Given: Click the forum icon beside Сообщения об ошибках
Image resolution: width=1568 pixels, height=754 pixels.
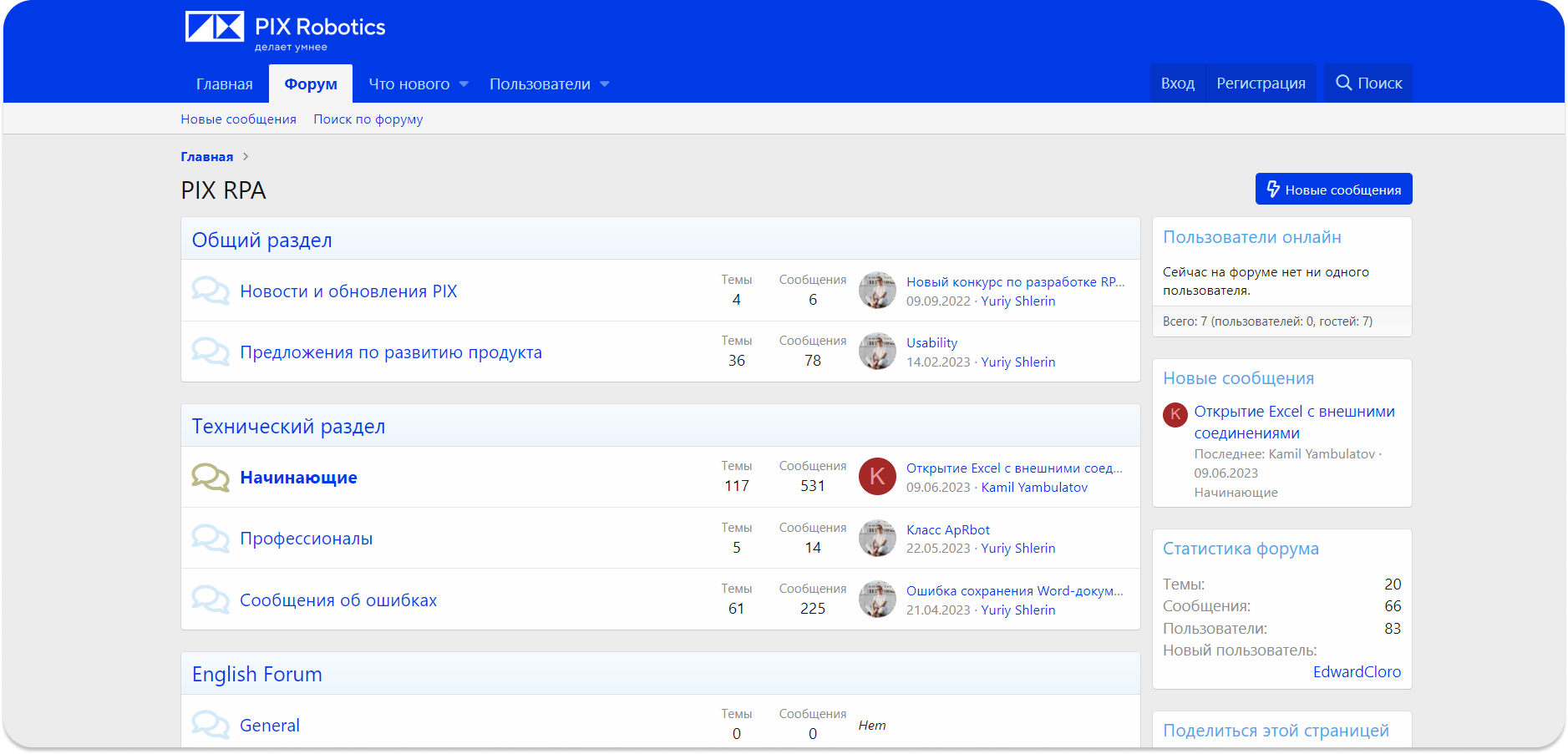Looking at the screenshot, I should point(210,600).
